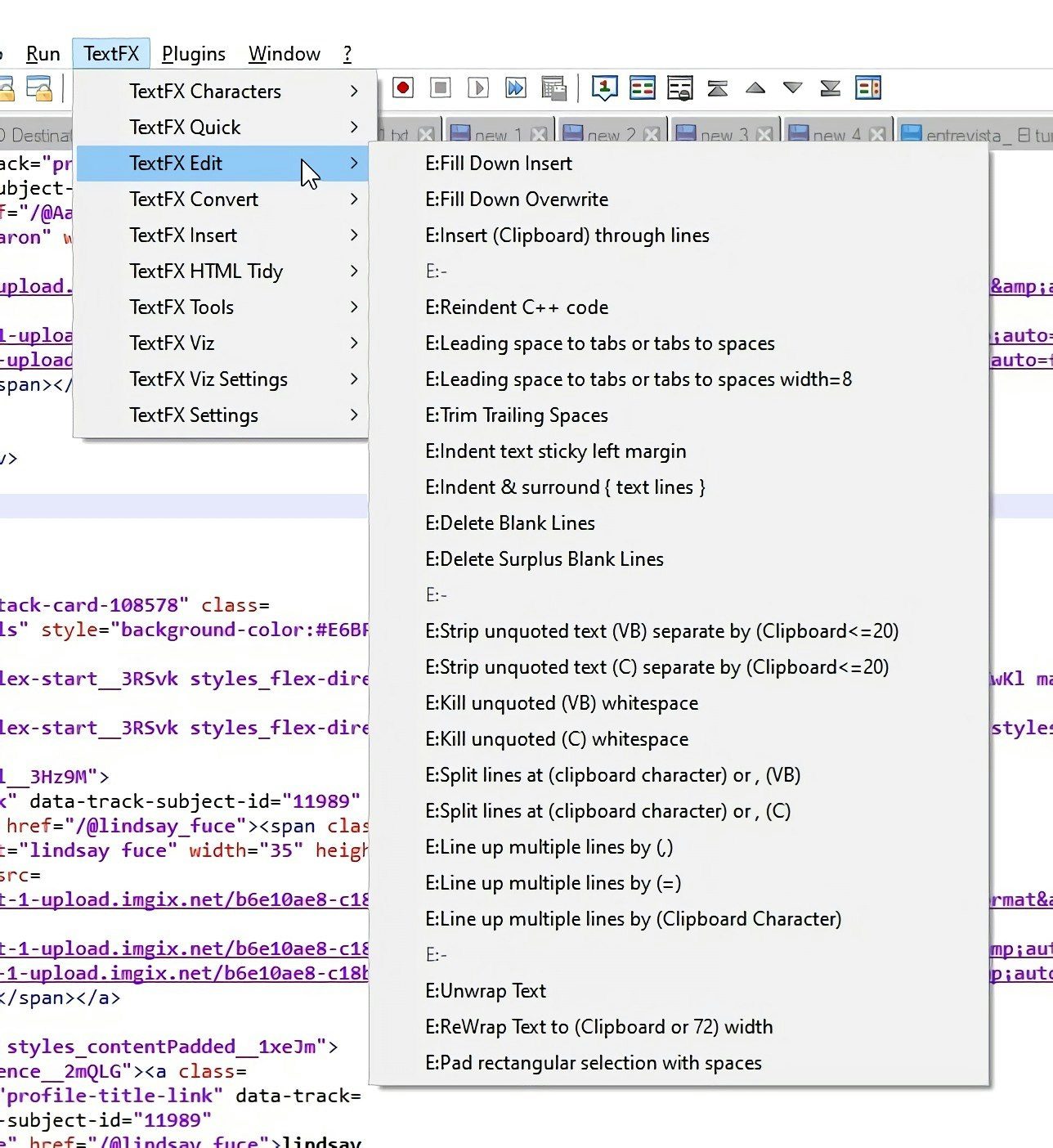
Task: Choose E:Fill Down Insert
Action: [x=679, y=164]
